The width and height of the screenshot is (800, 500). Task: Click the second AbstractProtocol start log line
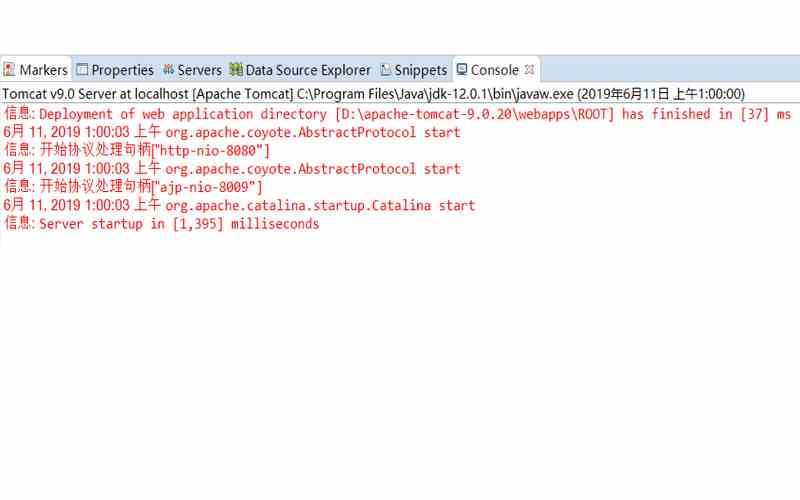coord(232,168)
